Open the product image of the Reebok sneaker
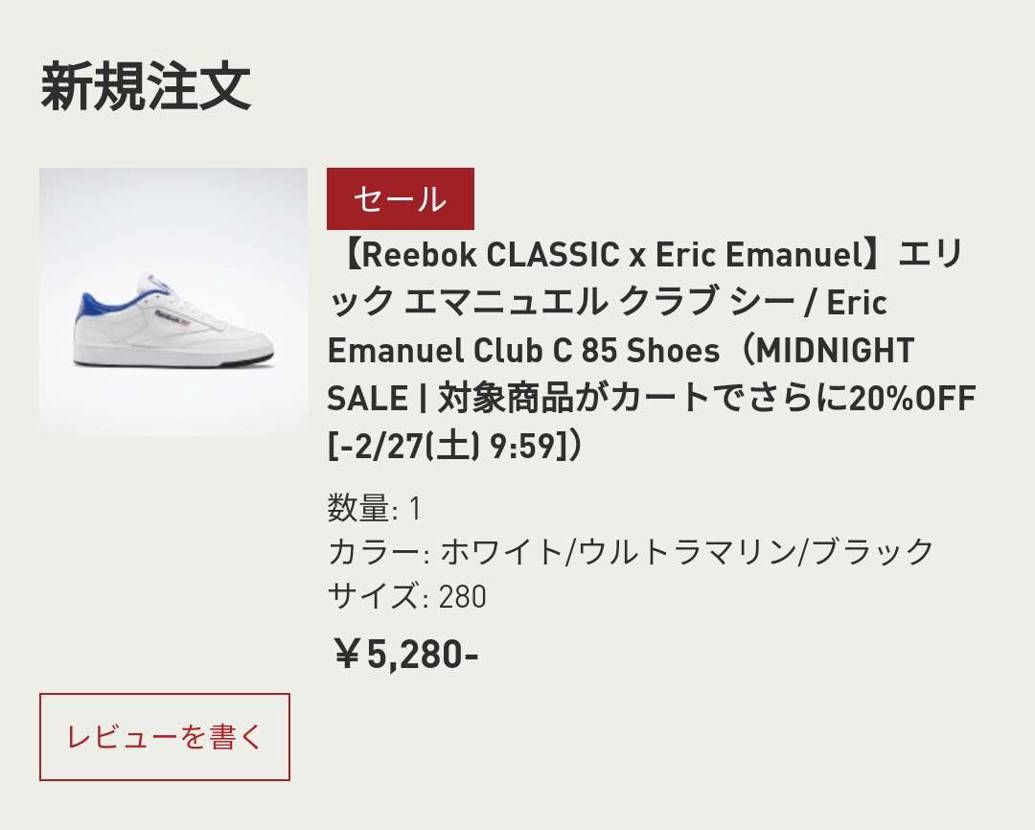This screenshot has width=1035, height=830. coord(175,302)
